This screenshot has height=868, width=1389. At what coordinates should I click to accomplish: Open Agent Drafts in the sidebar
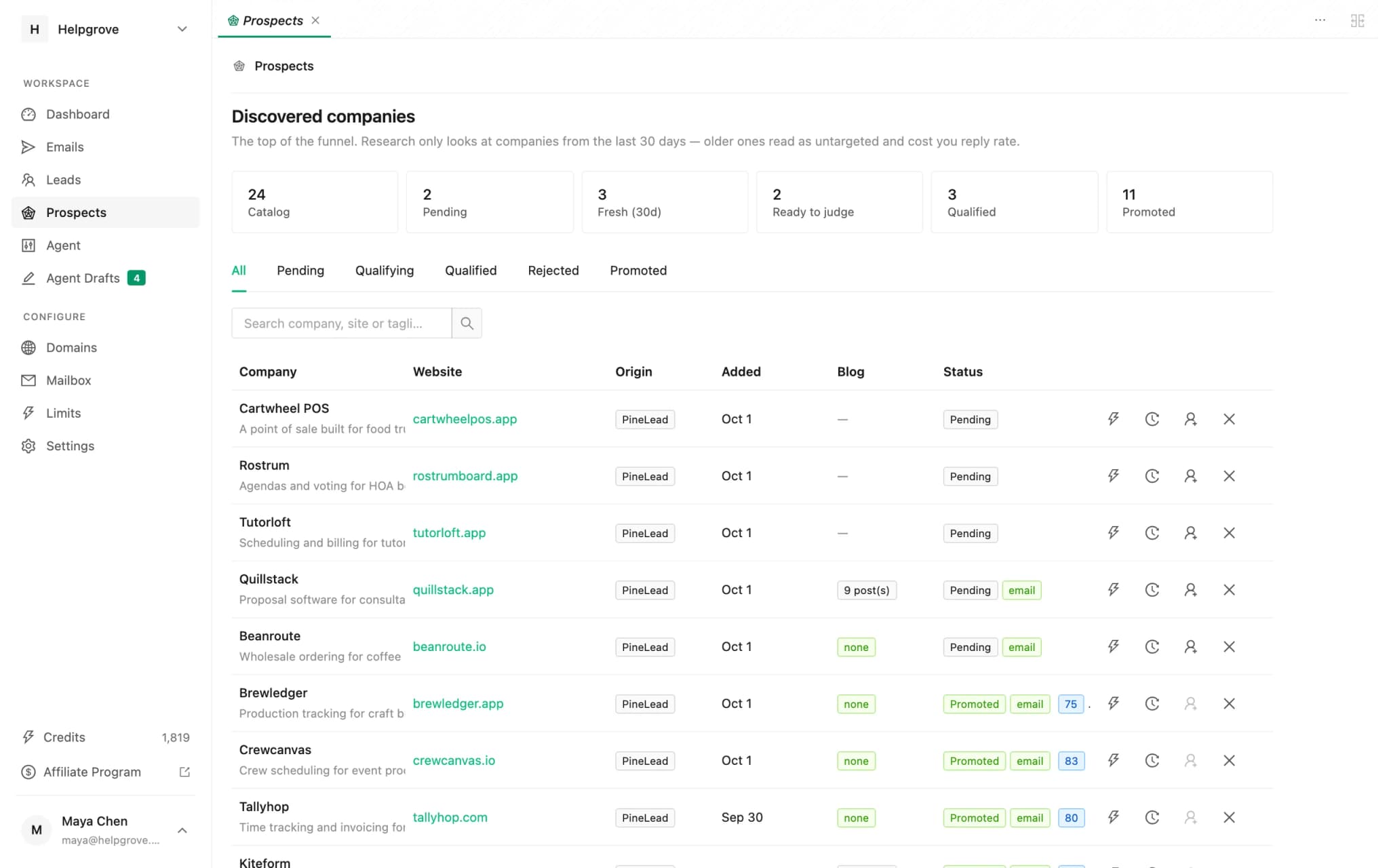click(x=105, y=278)
